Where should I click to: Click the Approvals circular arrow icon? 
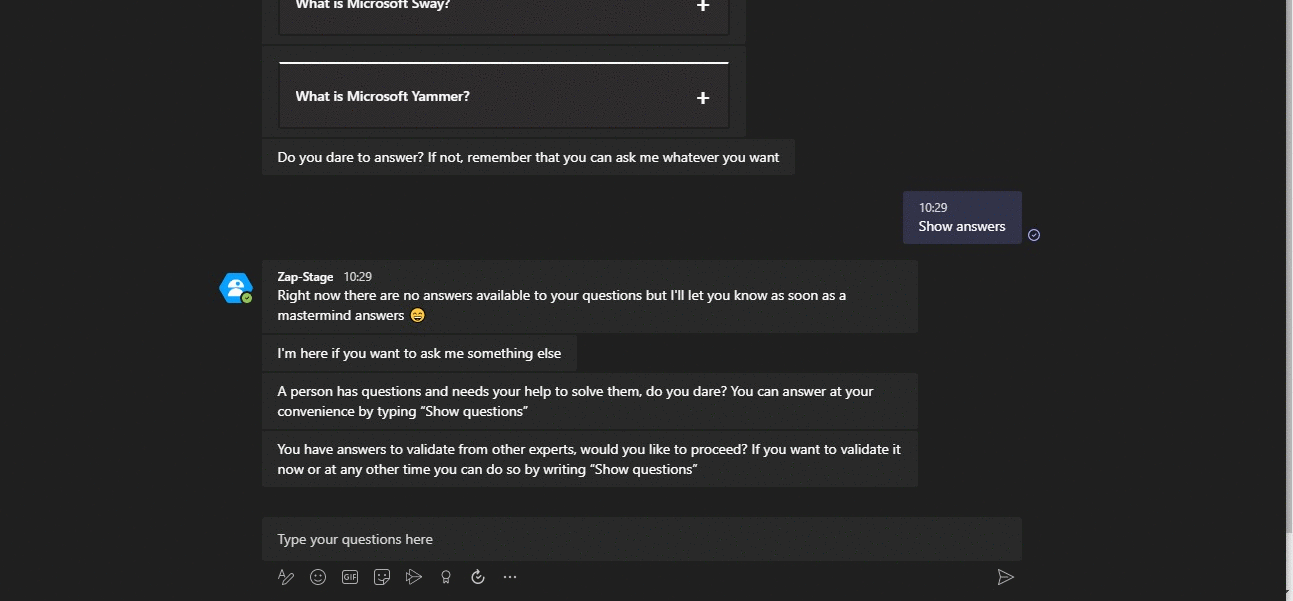coord(478,577)
